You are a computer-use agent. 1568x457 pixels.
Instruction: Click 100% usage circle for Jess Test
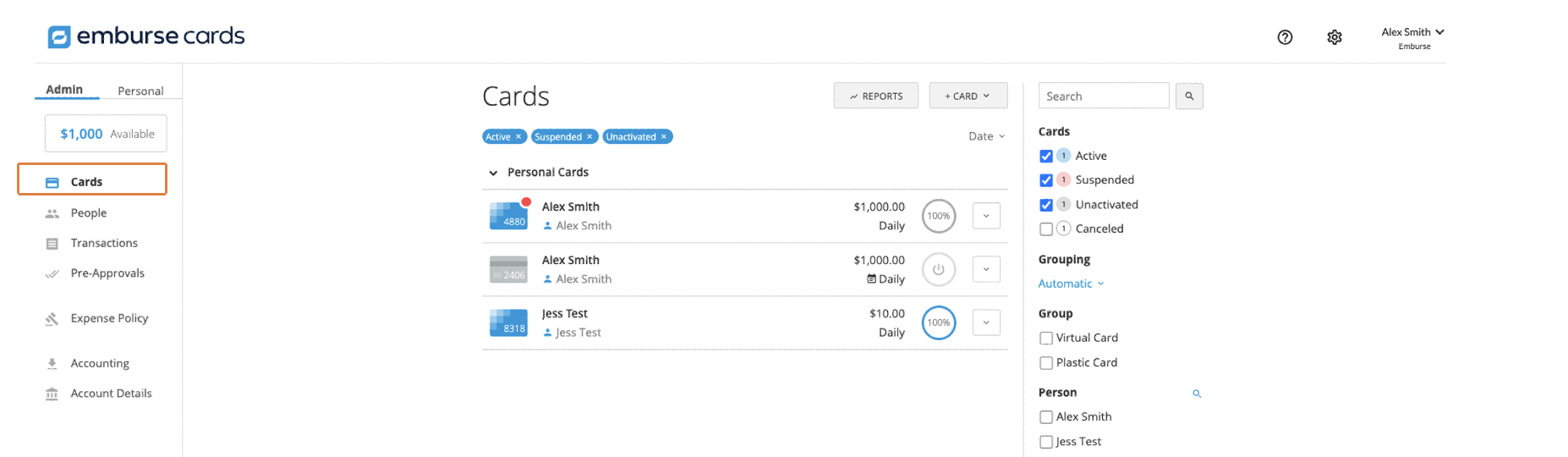(x=938, y=322)
